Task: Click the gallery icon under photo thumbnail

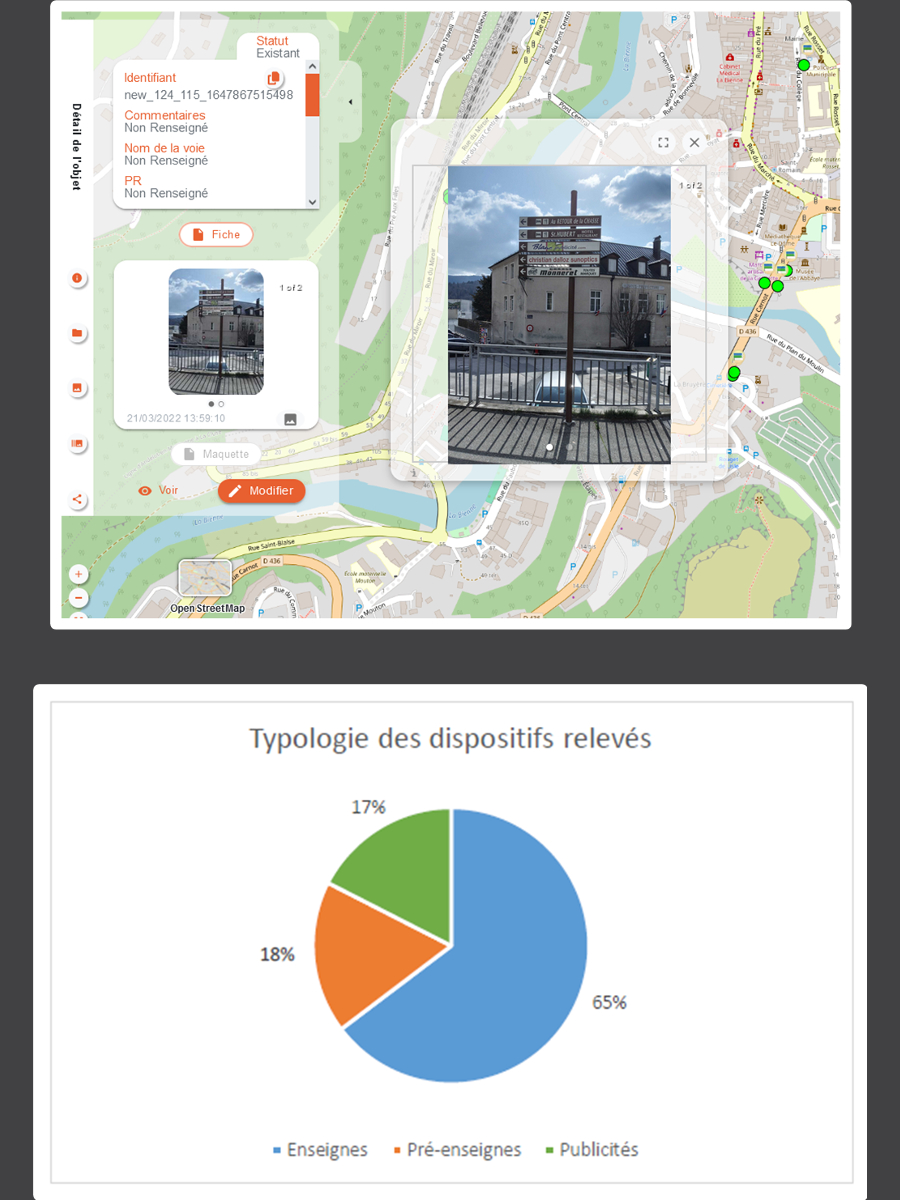Action: [290, 419]
